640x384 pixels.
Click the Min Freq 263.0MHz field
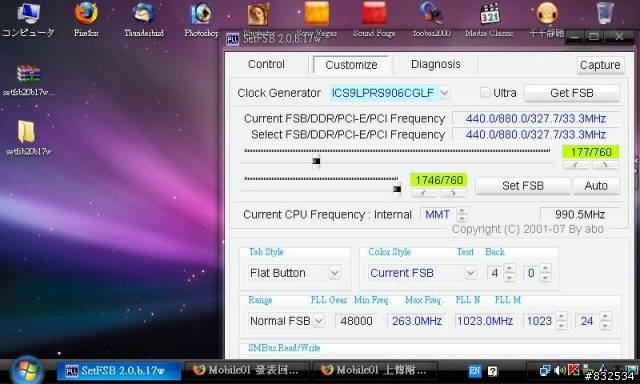point(416,321)
